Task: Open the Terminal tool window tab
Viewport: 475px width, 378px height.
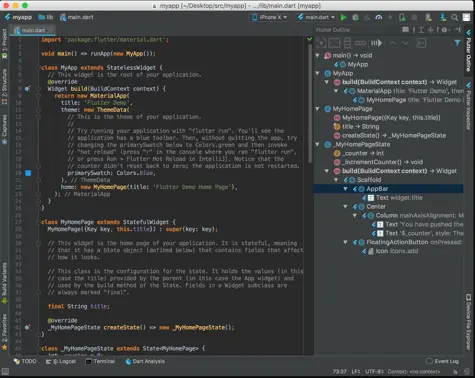Action: (x=100, y=361)
